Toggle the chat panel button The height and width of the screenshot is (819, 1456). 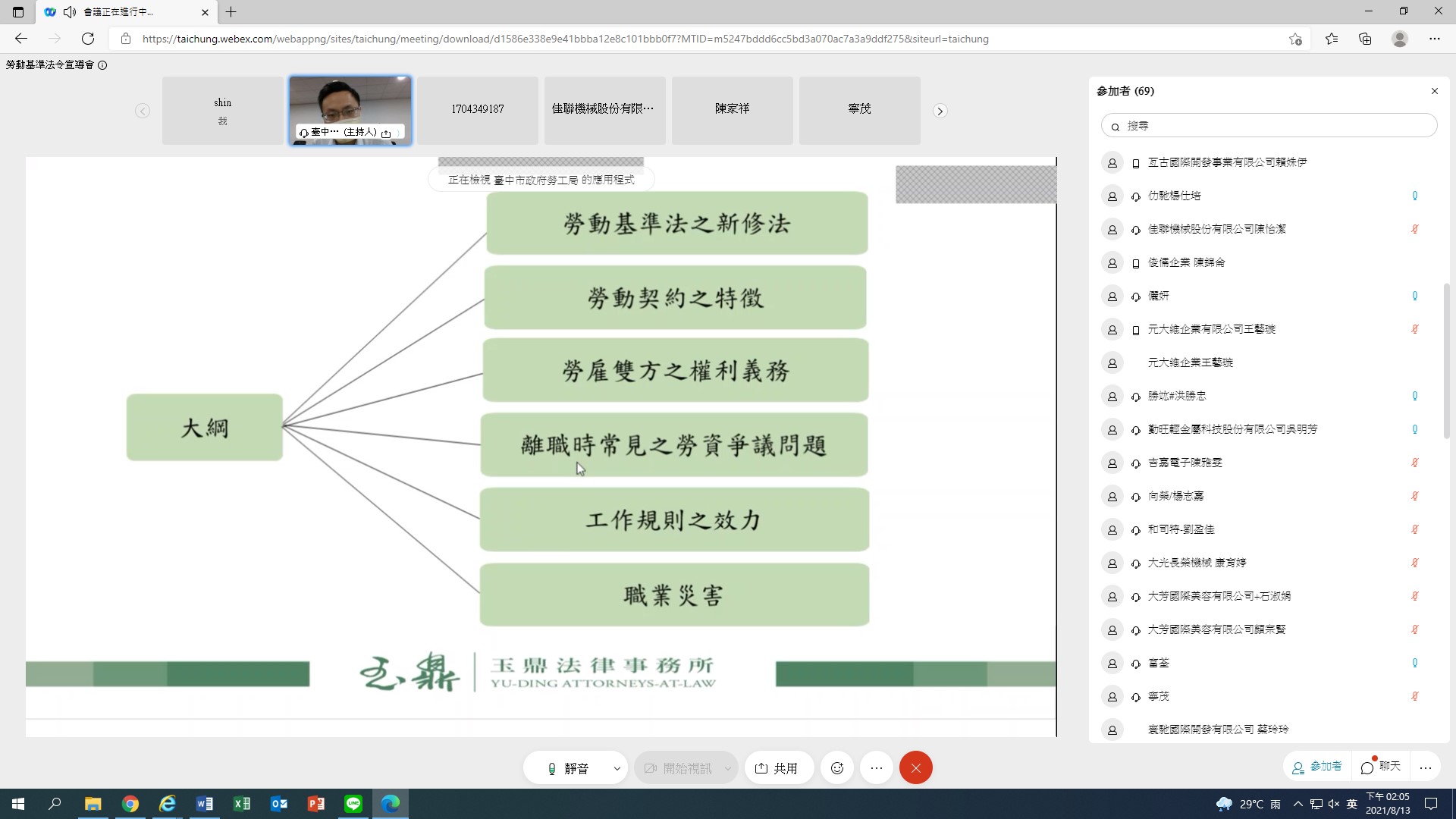[1381, 767]
